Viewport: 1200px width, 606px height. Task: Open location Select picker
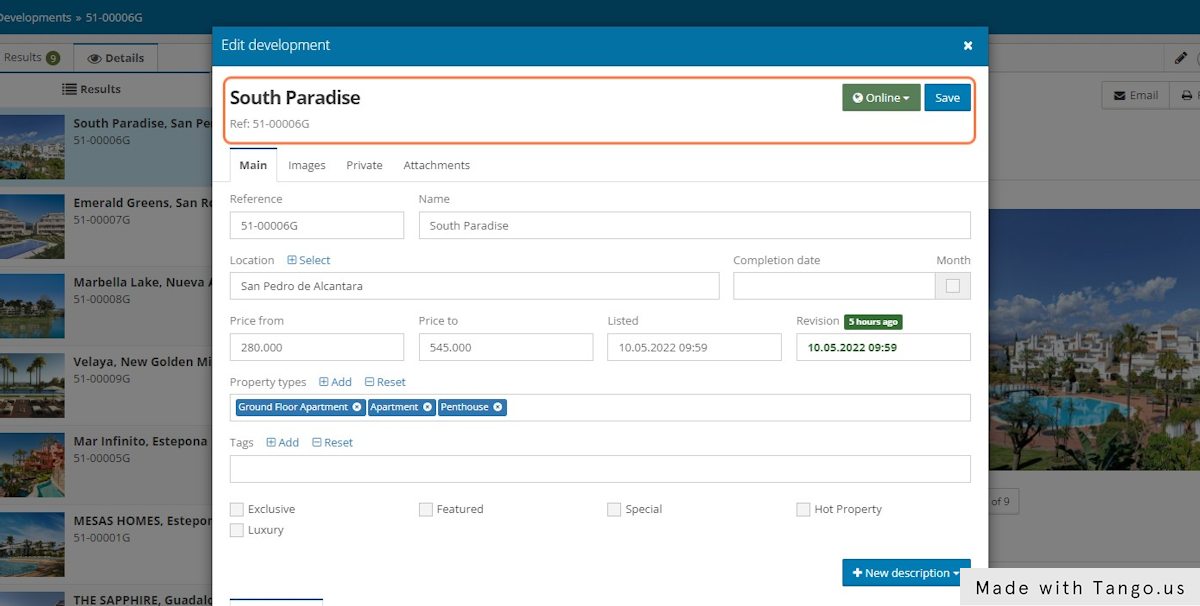[308, 260]
